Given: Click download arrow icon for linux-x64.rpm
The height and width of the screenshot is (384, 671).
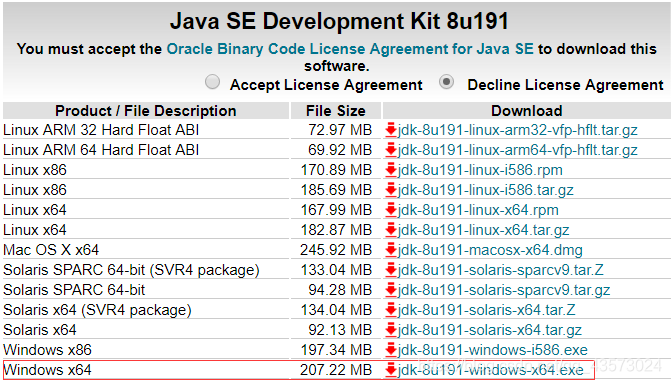Looking at the screenshot, I should tap(391, 210).
